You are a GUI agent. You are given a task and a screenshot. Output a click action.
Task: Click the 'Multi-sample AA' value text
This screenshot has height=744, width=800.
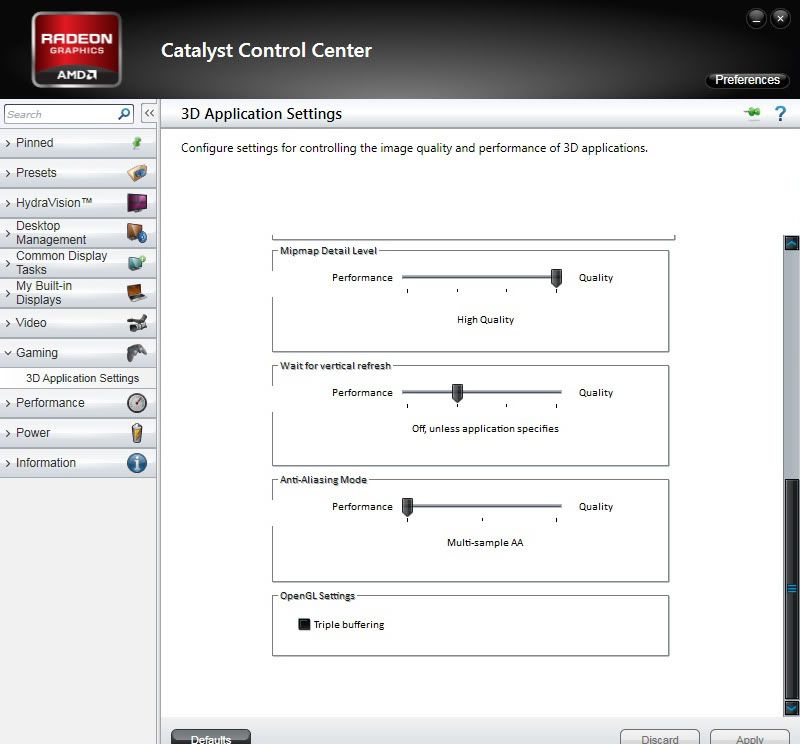point(485,542)
